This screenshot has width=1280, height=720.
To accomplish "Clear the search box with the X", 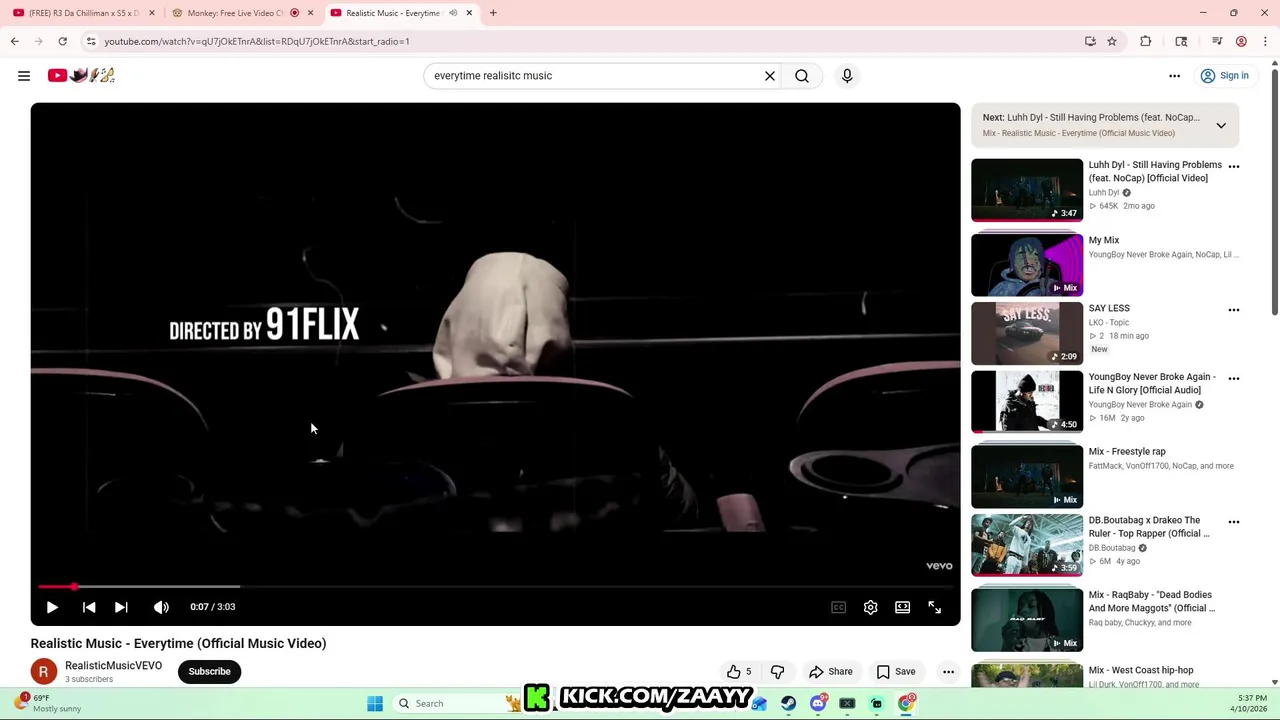I will [770, 75].
